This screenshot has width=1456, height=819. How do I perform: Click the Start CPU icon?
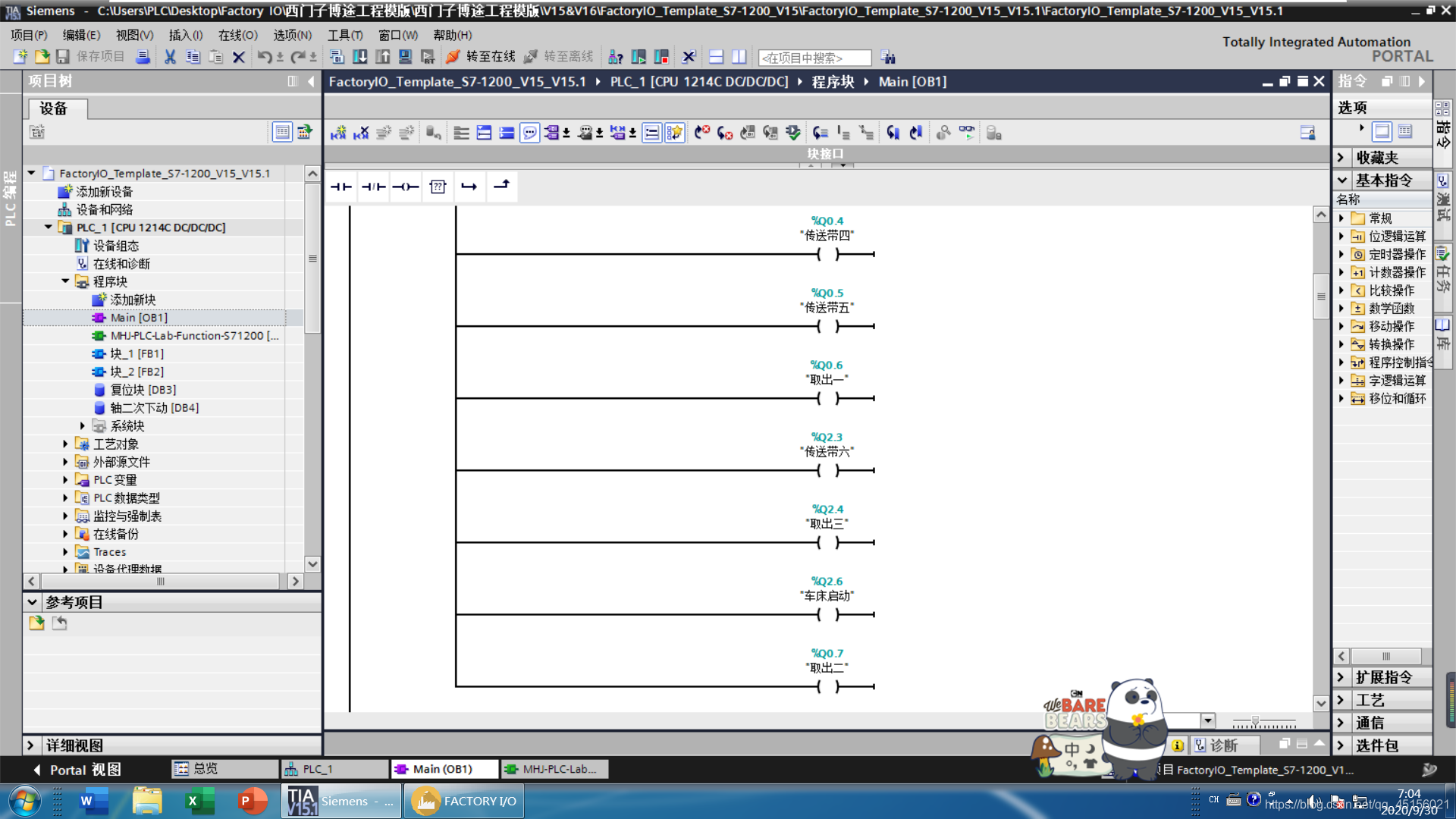tap(639, 57)
